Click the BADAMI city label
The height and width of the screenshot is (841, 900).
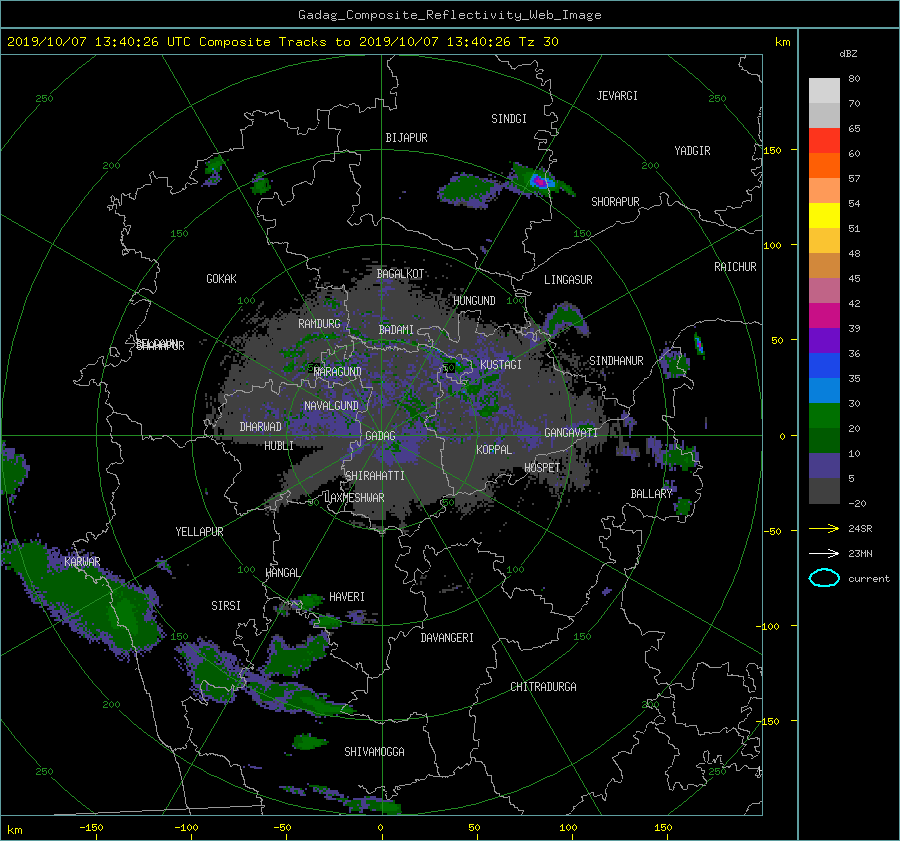point(396,330)
